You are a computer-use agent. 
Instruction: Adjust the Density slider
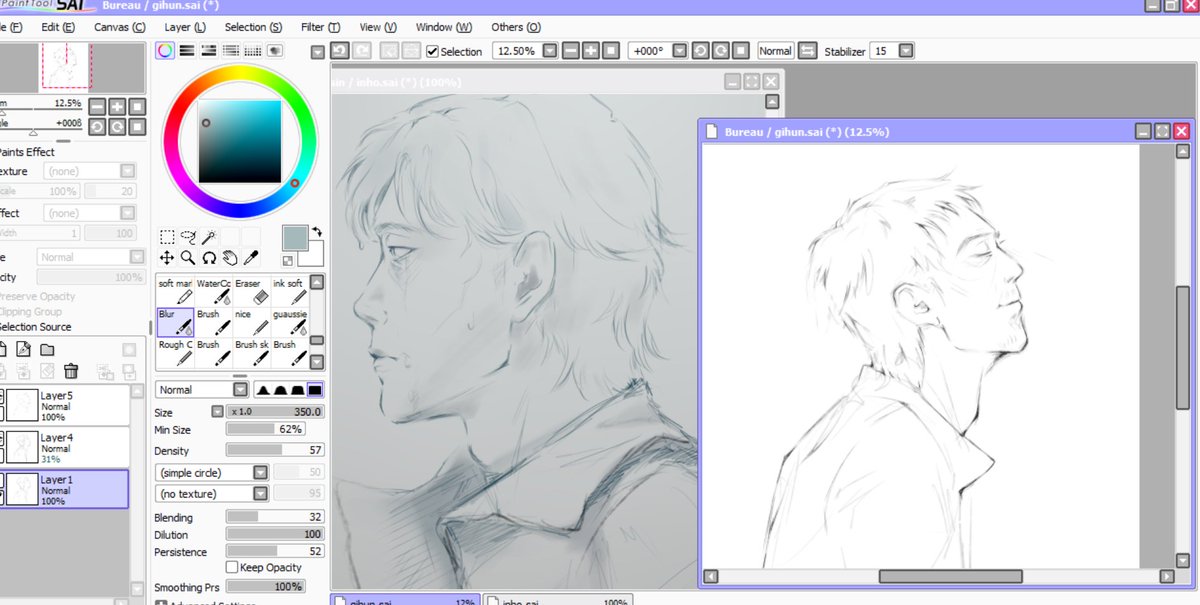tap(276, 450)
